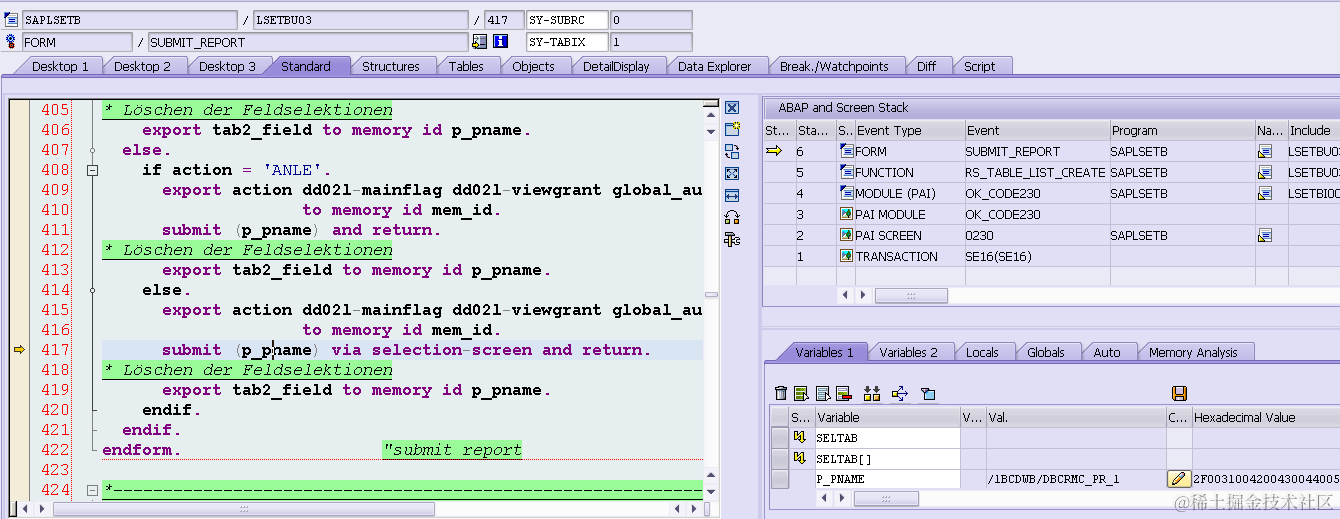
Task: Click the blue info icon beside SUBMIT_REPORT
Action: pyautogui.click(x=501, y=42)
